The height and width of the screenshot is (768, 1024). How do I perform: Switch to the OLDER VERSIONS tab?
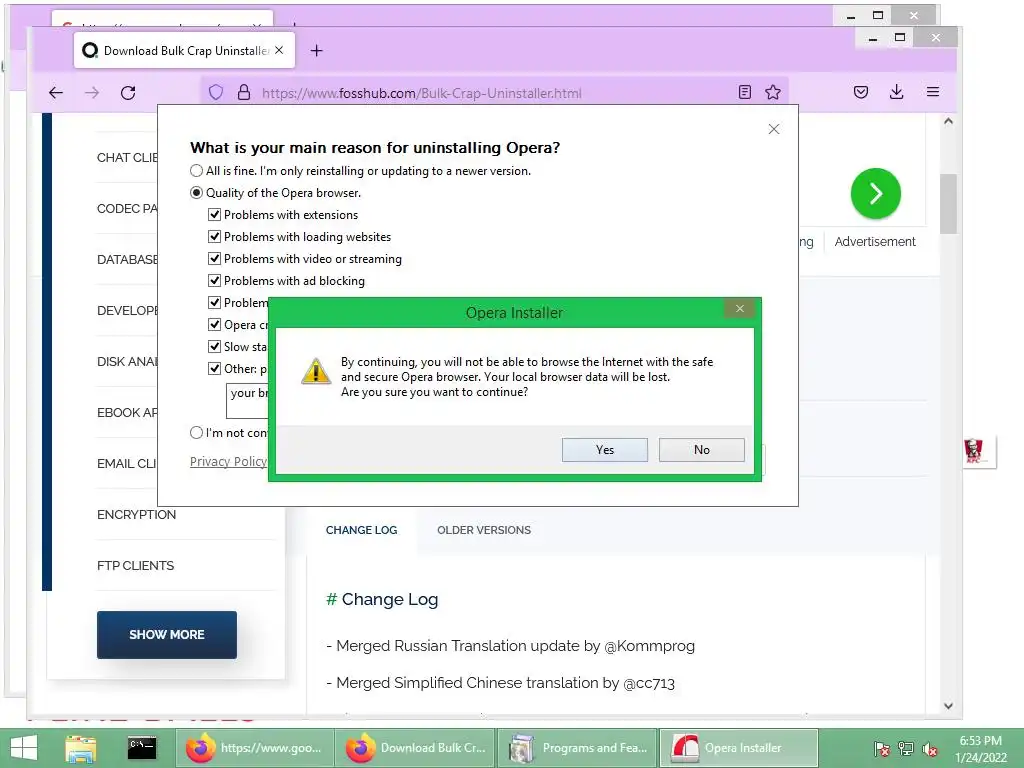484,530
